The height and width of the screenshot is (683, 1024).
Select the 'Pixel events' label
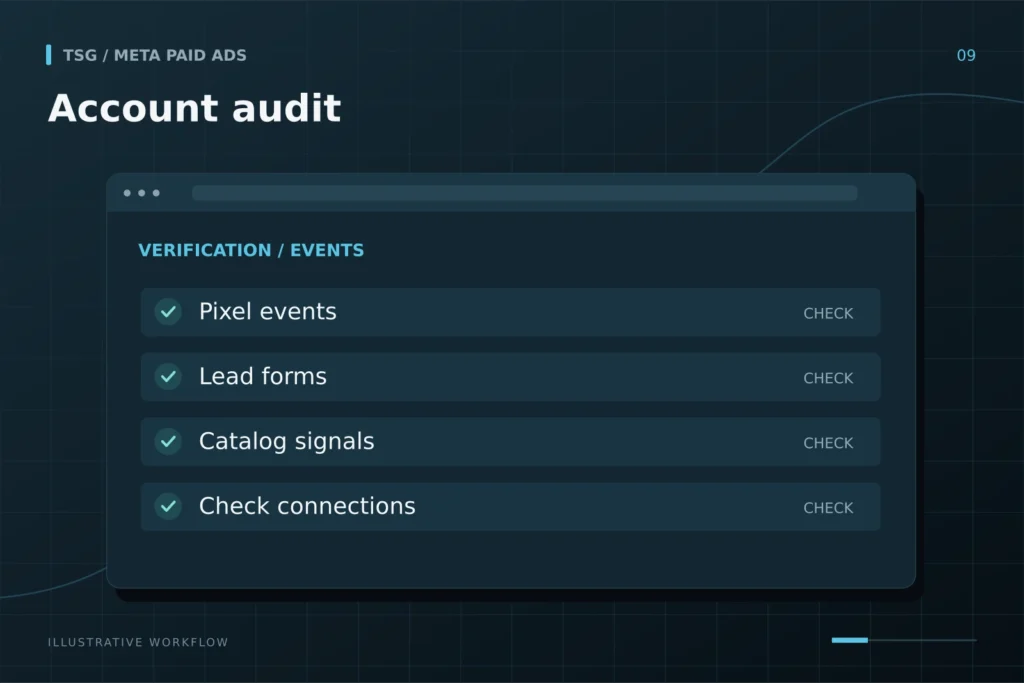pos(268,311)
